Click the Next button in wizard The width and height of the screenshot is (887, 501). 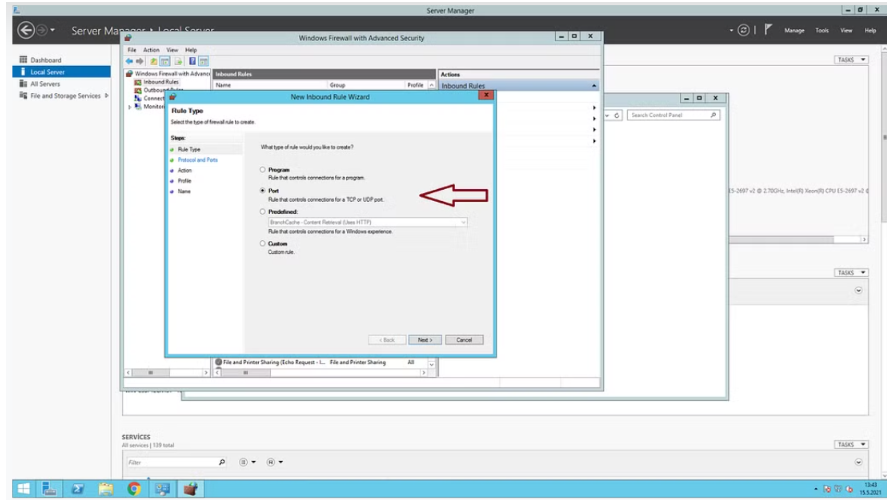pyautogui.click(x=425, y=340)
